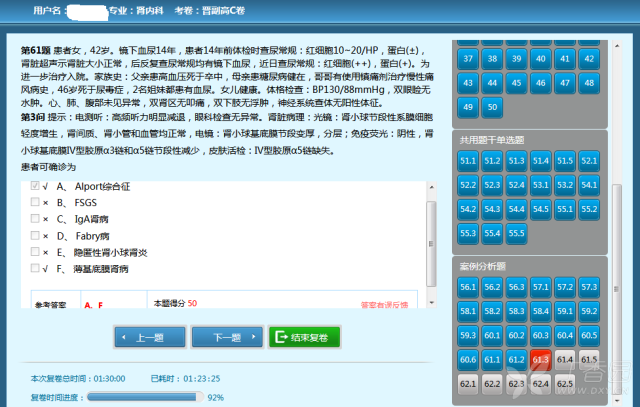Open question tile 60.6

[468, 359]
